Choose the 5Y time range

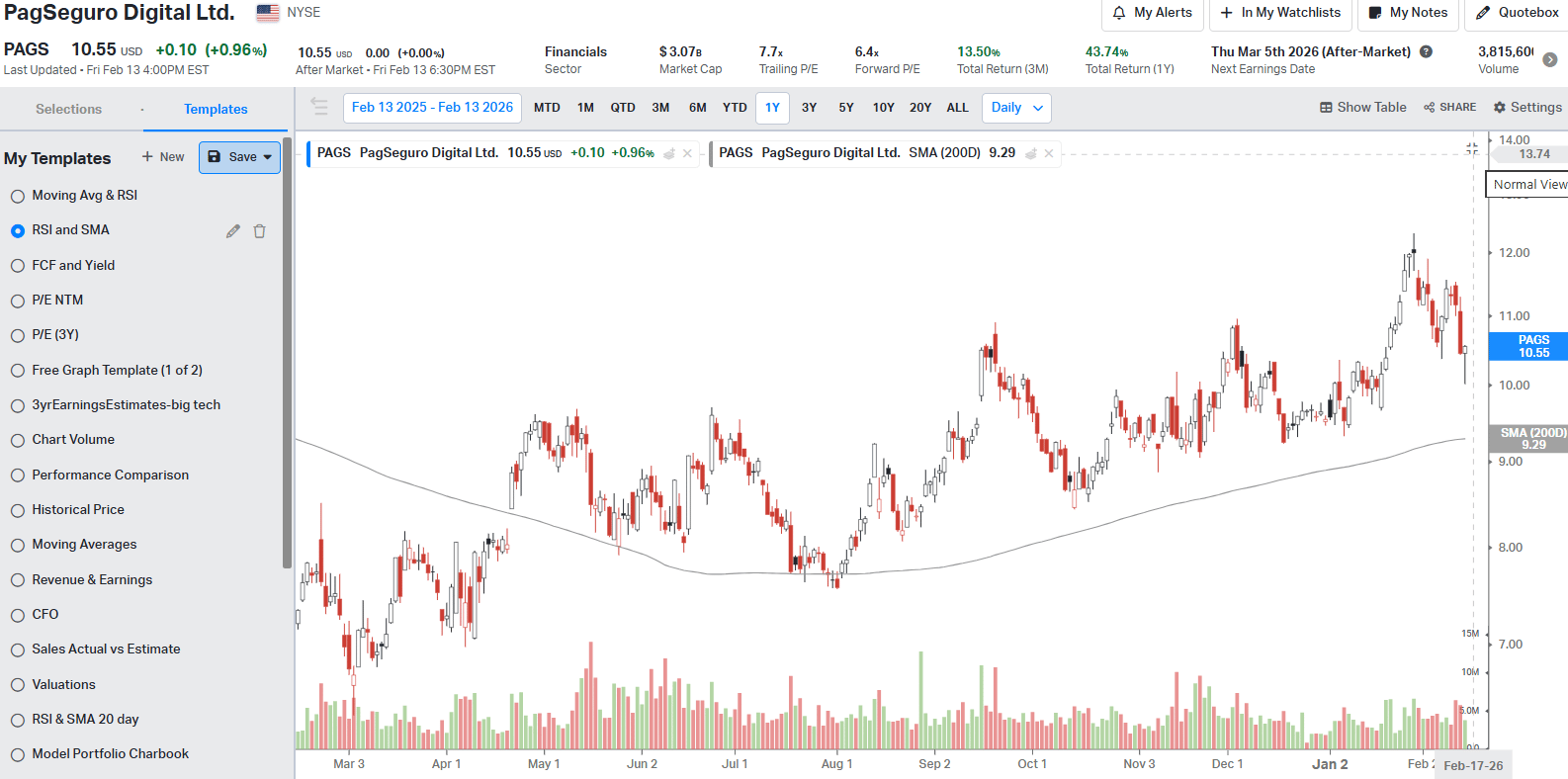[846, 108]
